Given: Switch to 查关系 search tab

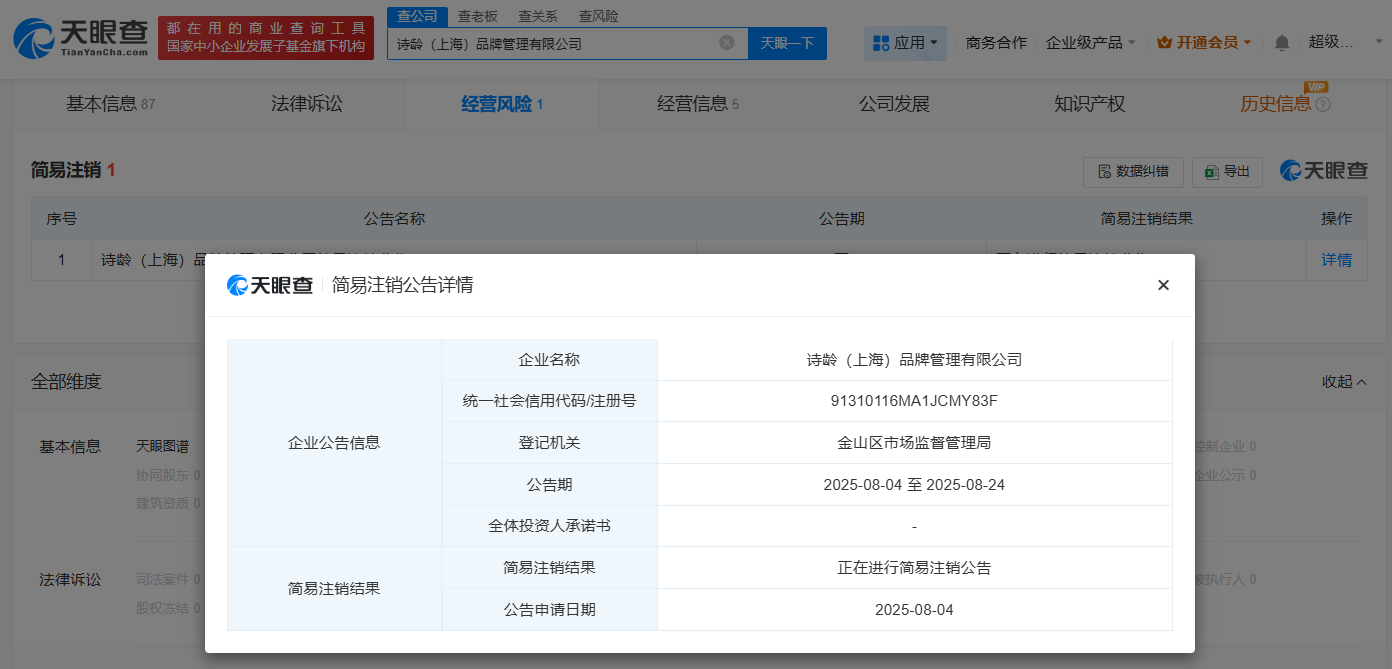Looking at the screenshot, I should (x=538, y=16).
